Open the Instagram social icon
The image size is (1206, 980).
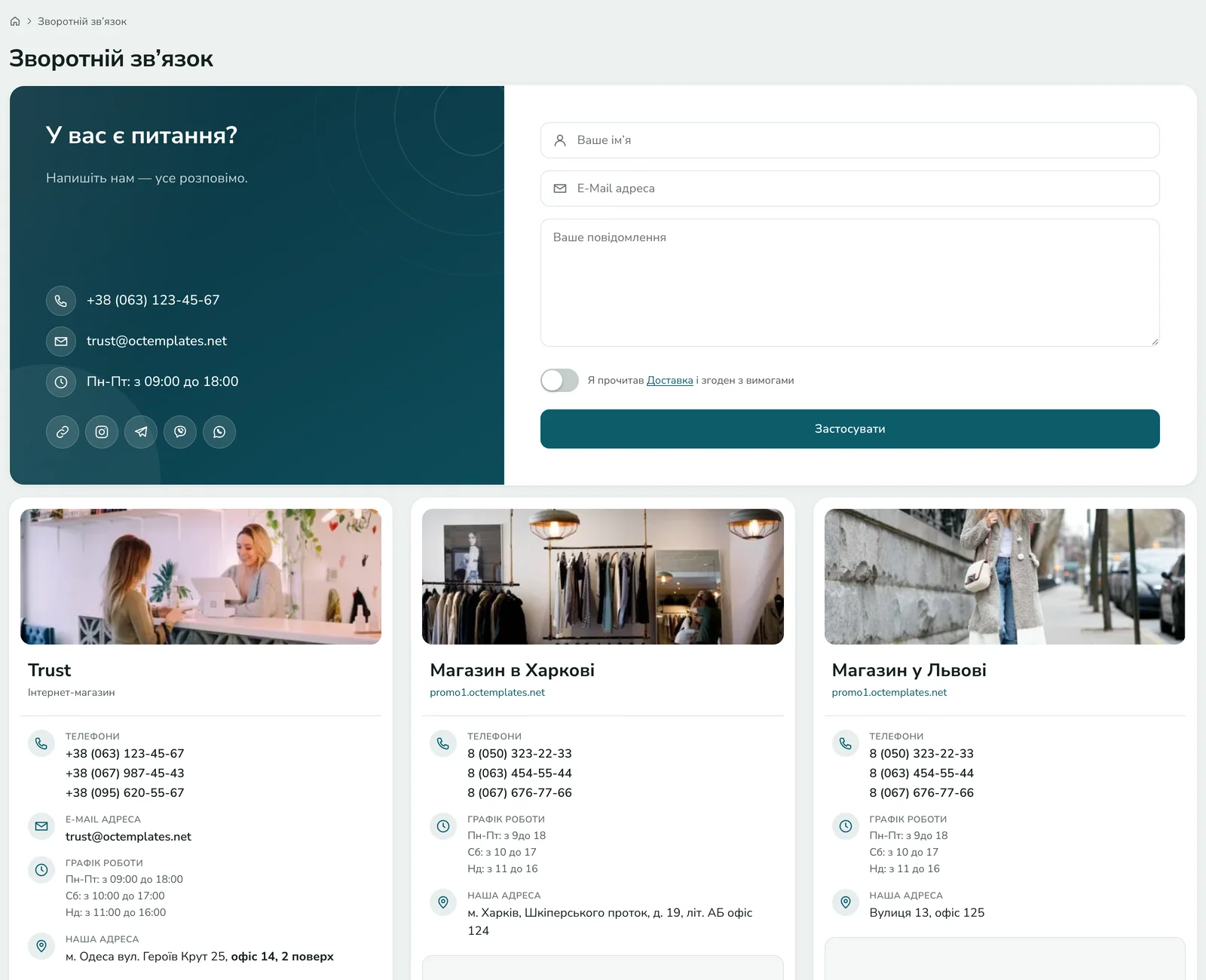(x=102, y=432)
